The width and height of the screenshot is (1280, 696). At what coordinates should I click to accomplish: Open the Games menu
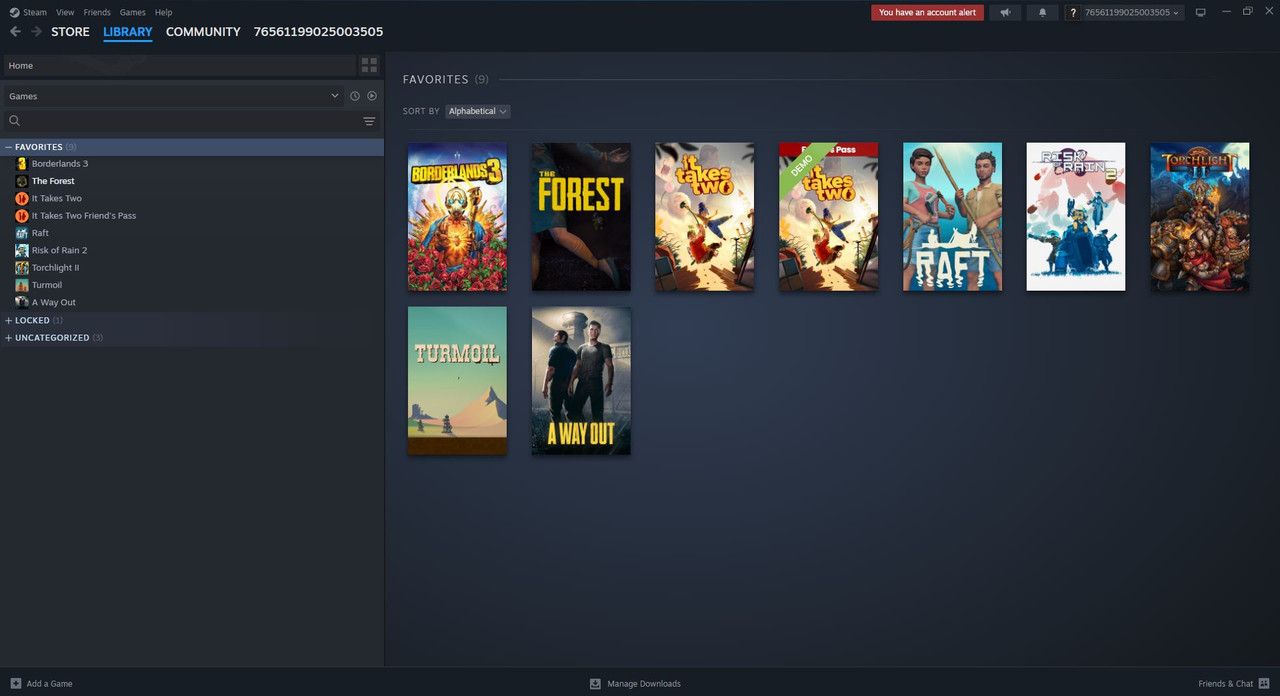[132, 12]
